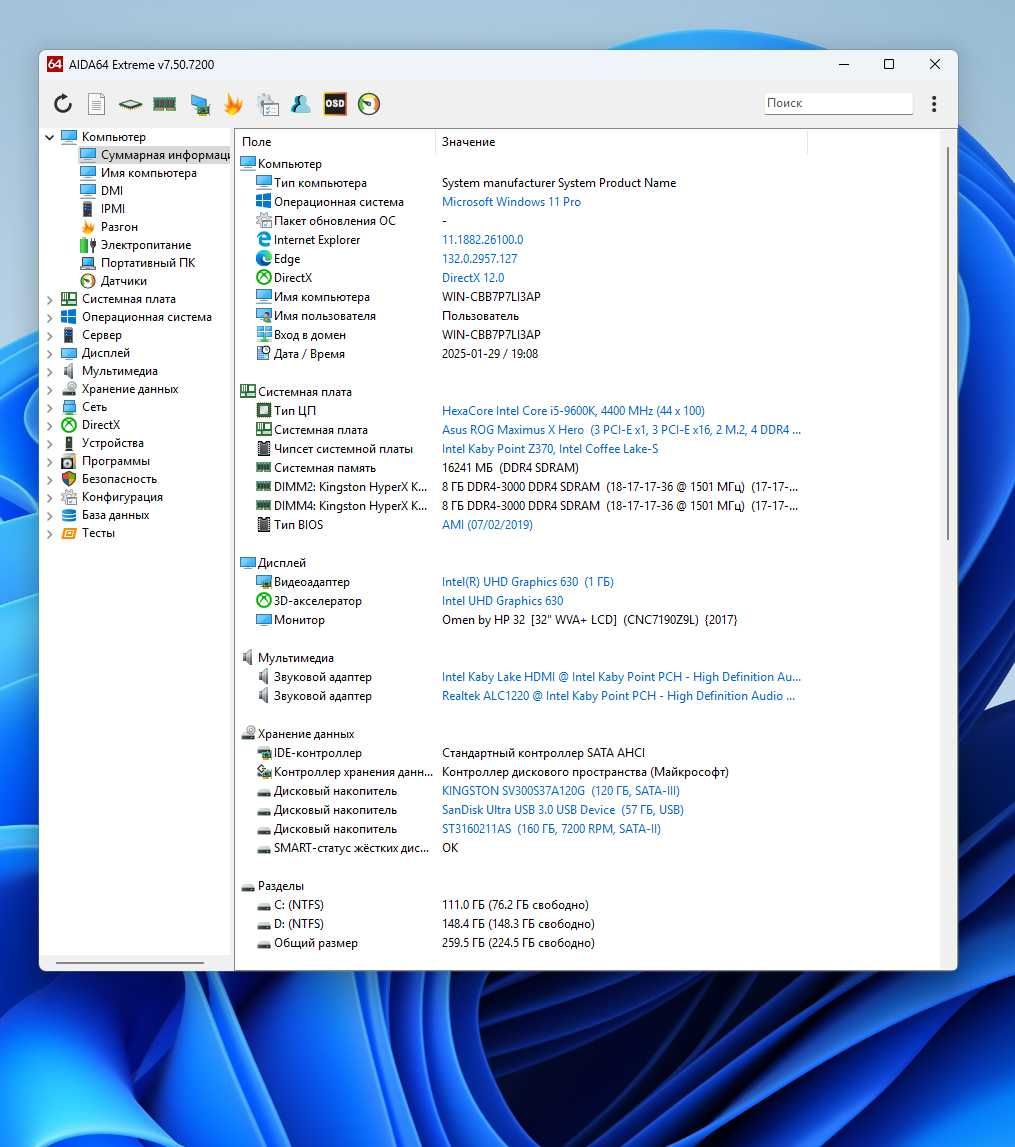Open the Microsoft Windows 11 Pro link
The height and width of the screenshot is (1147, 1015).
[511, 202]
